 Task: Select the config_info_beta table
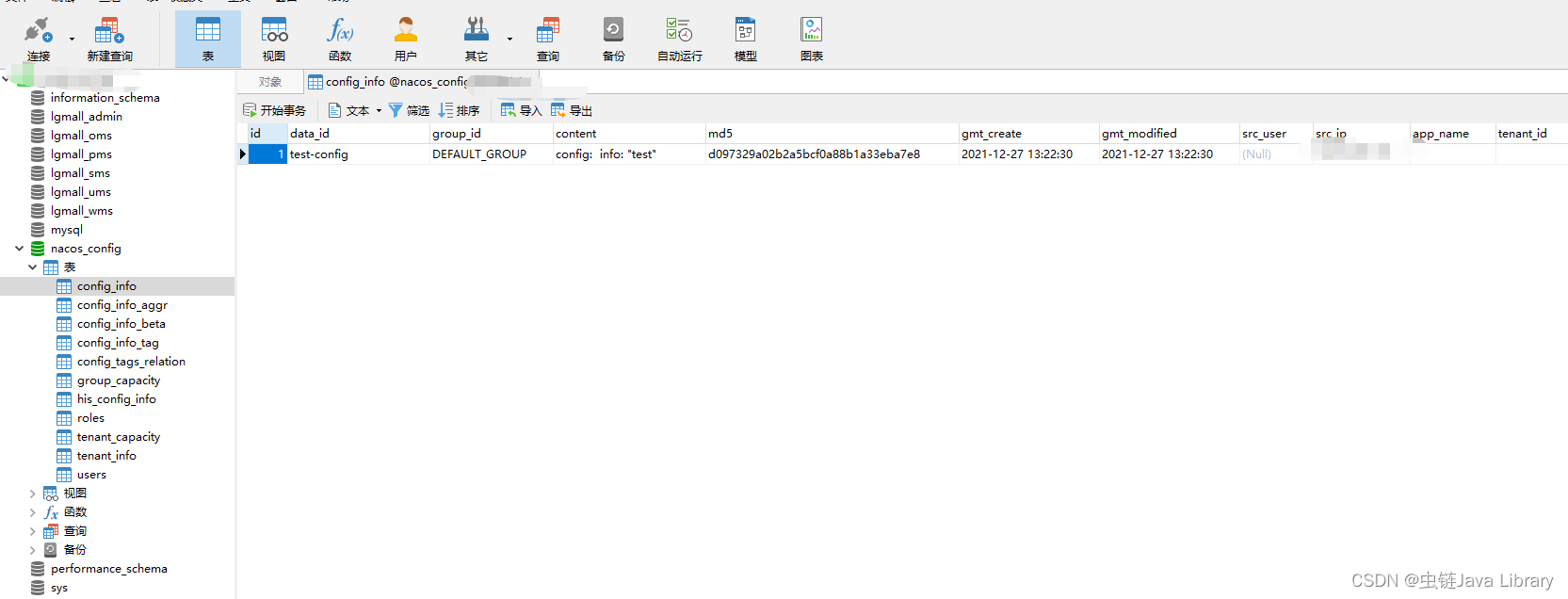tap(121, 324)
